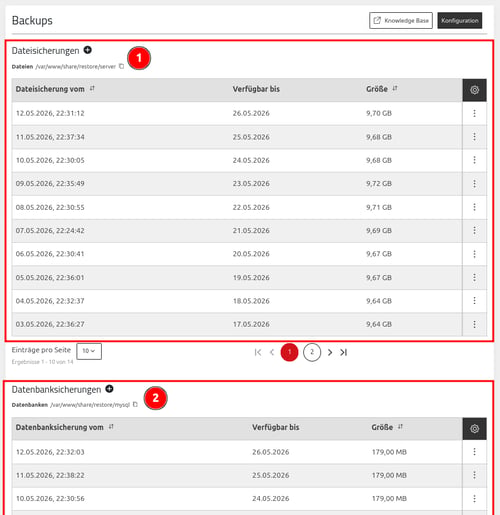Open Dateisicherungen table settings gear
Image resolution: width=500 pixels, height=515 pixels.
click(x=474, y=90)
